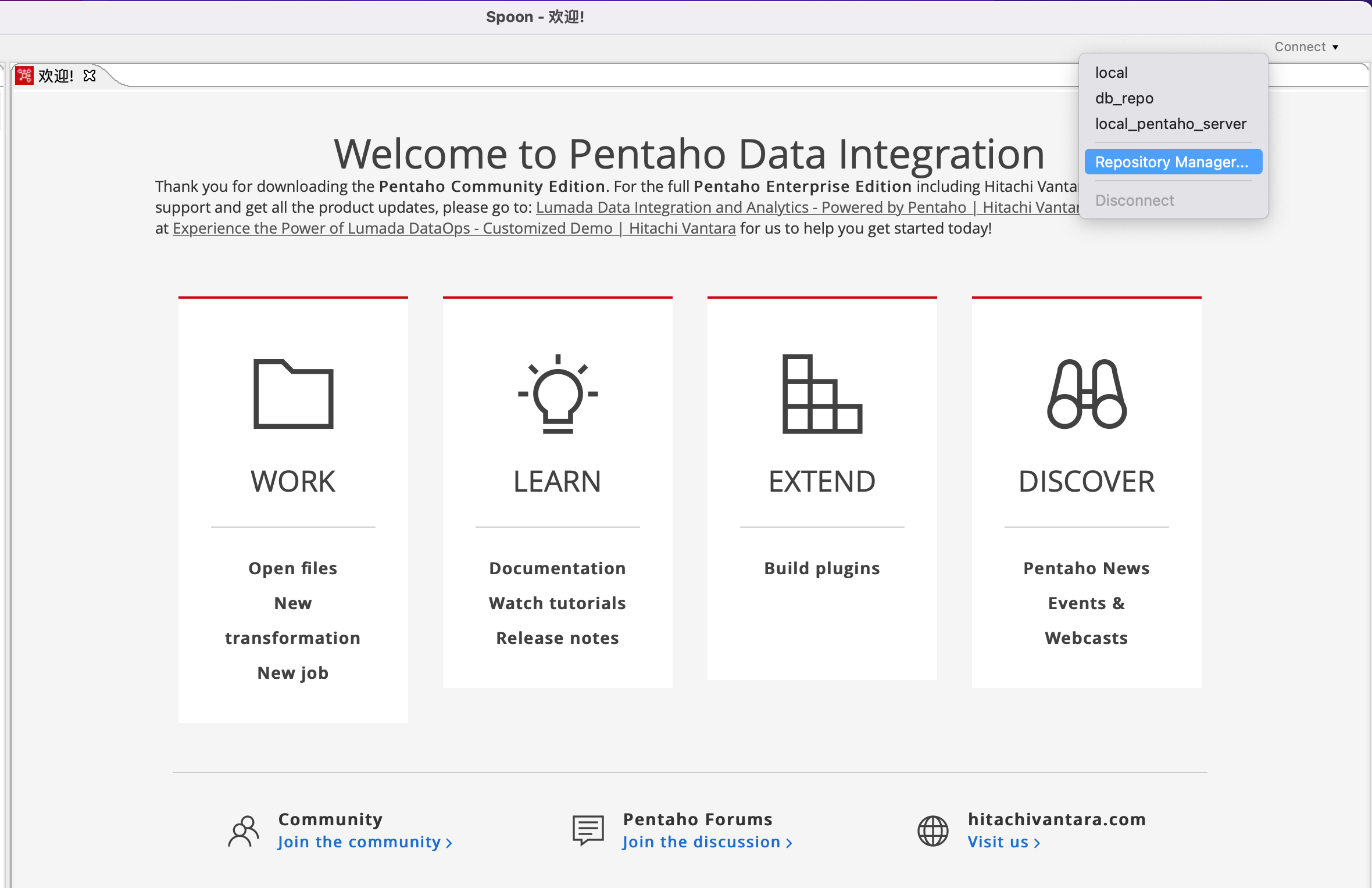1372x888 pixels.
Task: Open the Build plugins link
Action: coord(821,568)
